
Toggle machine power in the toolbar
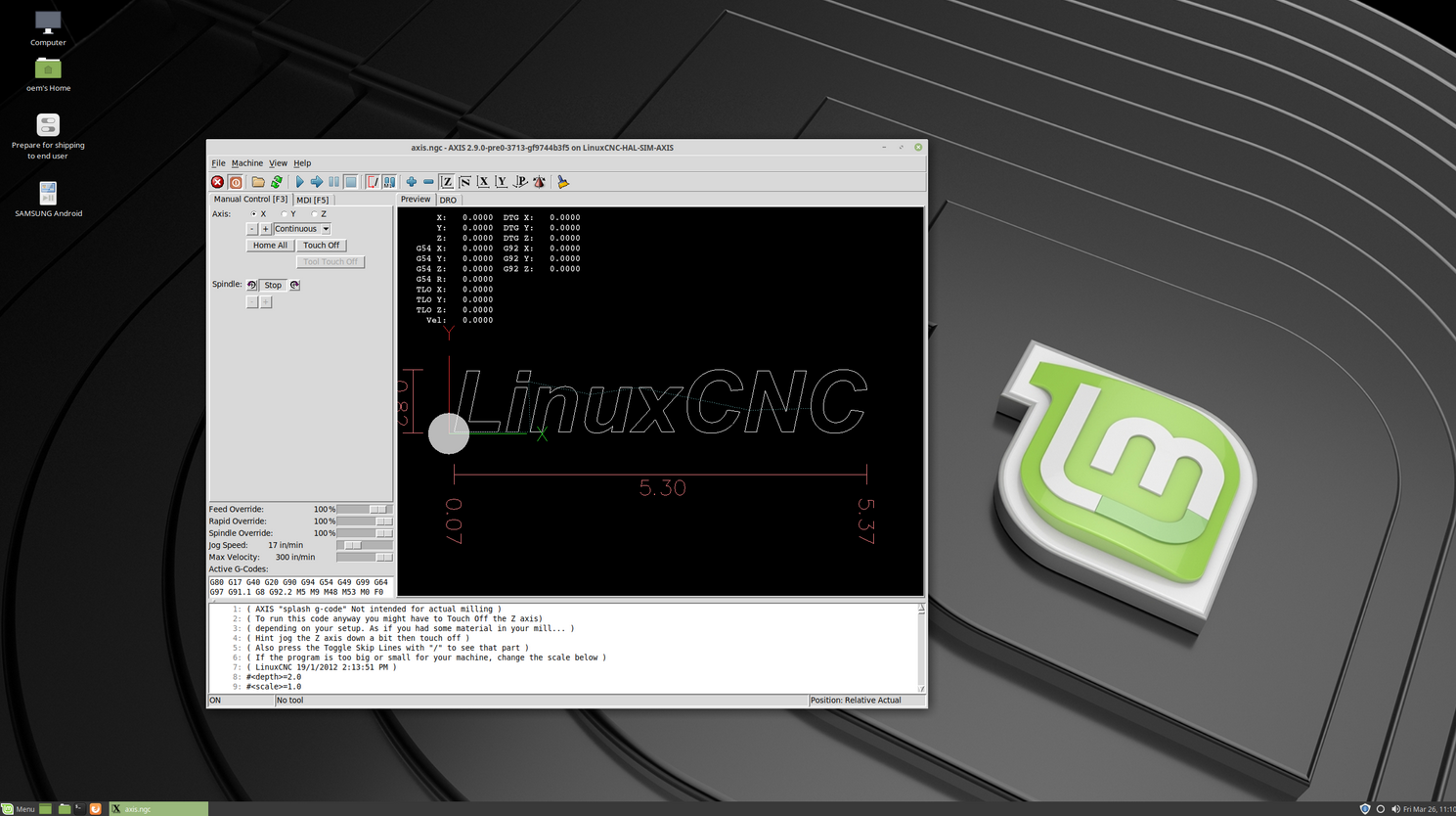[x=236, y=182]
